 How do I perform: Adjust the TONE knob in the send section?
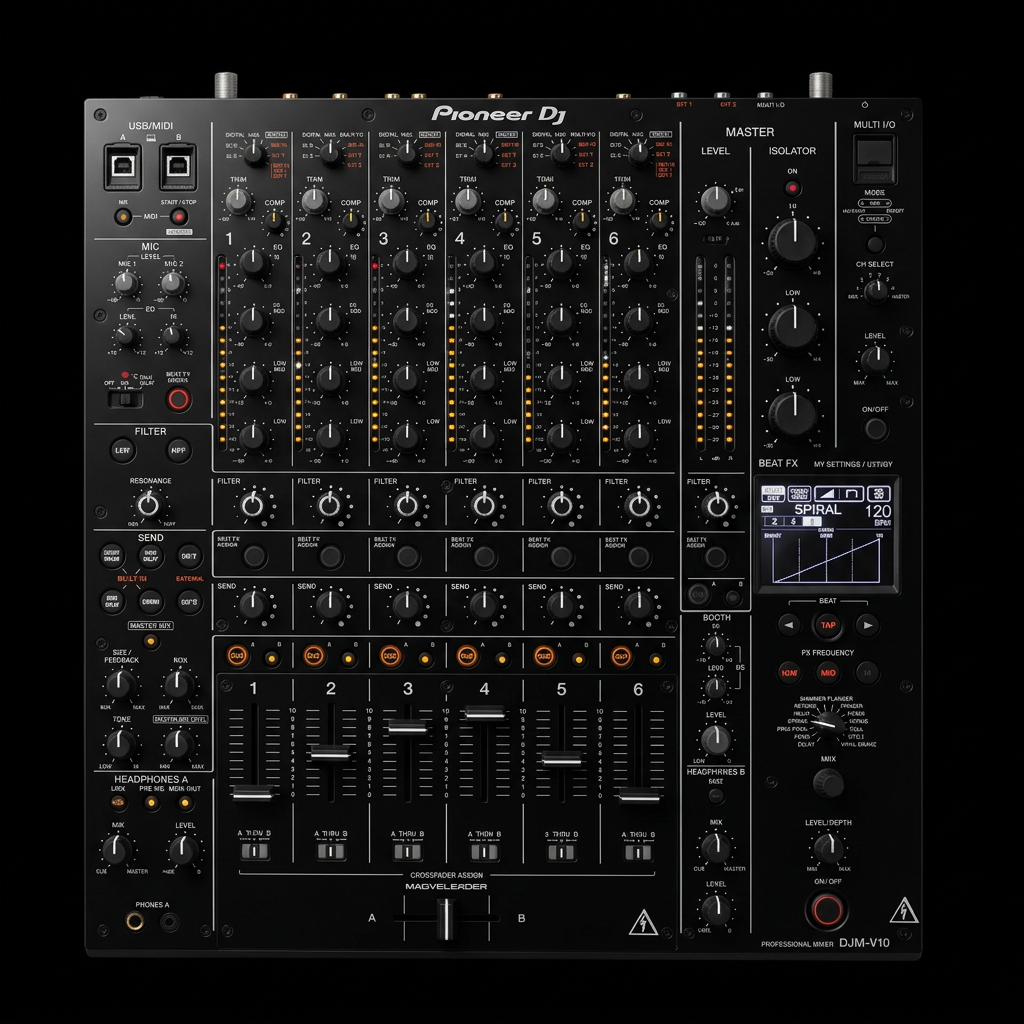click(120, 743)
